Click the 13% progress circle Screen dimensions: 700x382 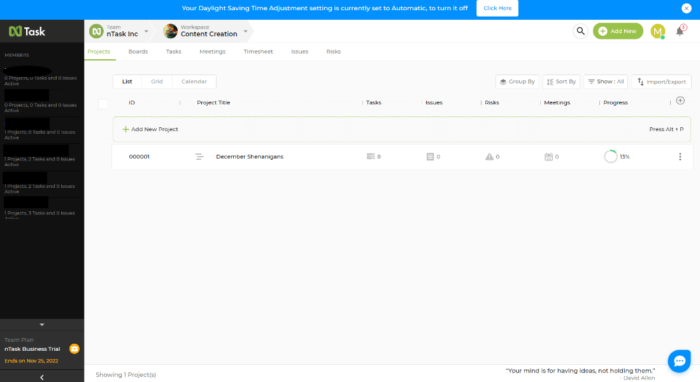[610, 157]
